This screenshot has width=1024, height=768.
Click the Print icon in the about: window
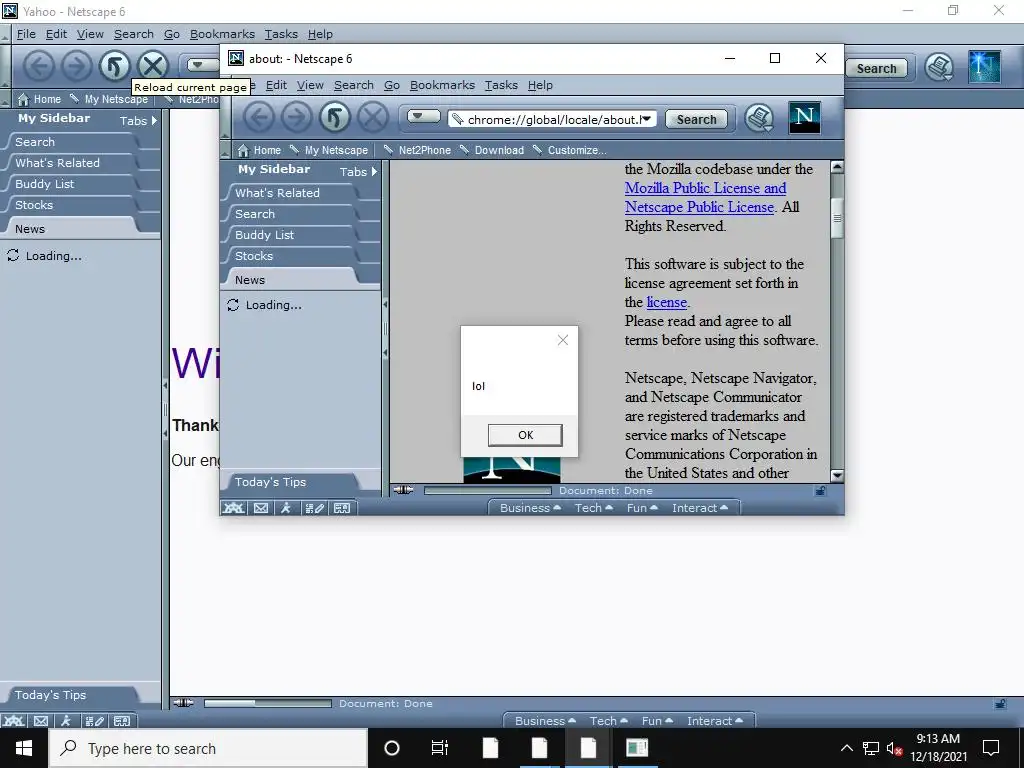click(759, 119)
